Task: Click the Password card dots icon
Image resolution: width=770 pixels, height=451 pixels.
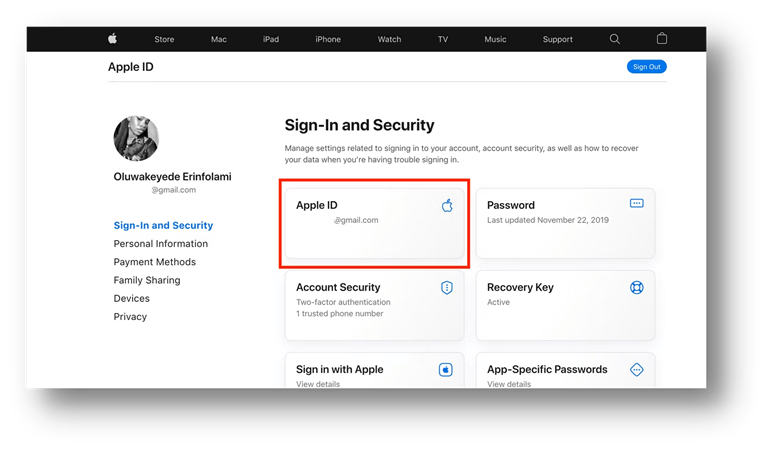Action: point(636,203)
